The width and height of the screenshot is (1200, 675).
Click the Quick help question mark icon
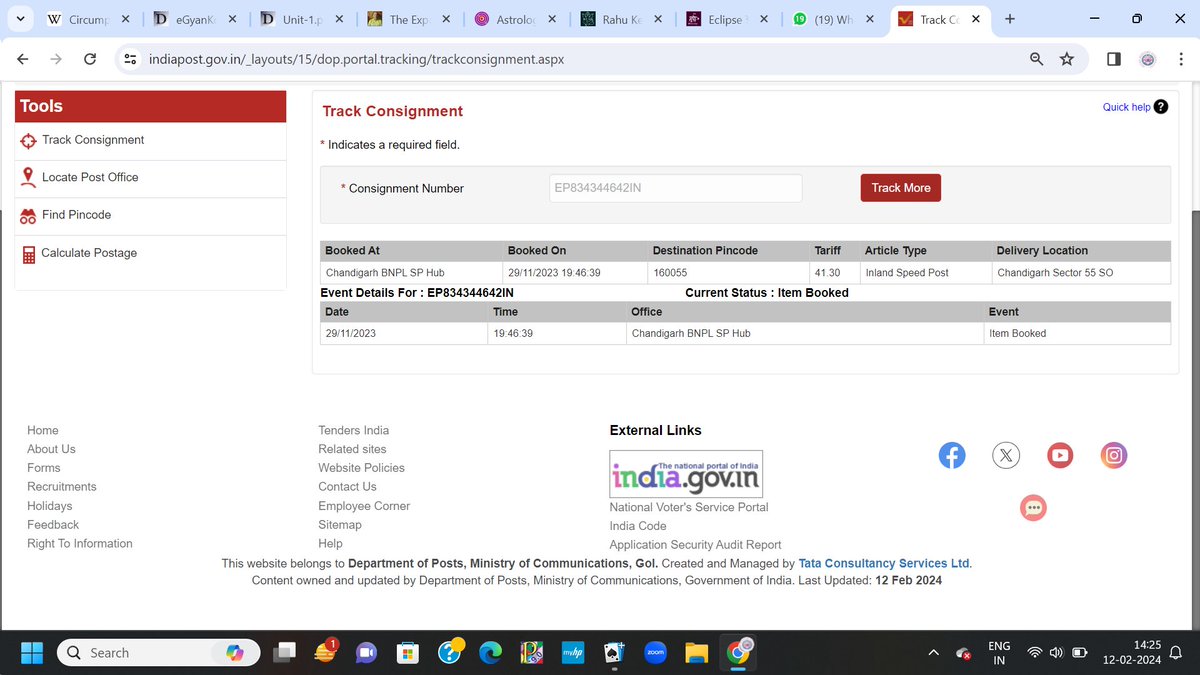click(x=1160, y=107)
